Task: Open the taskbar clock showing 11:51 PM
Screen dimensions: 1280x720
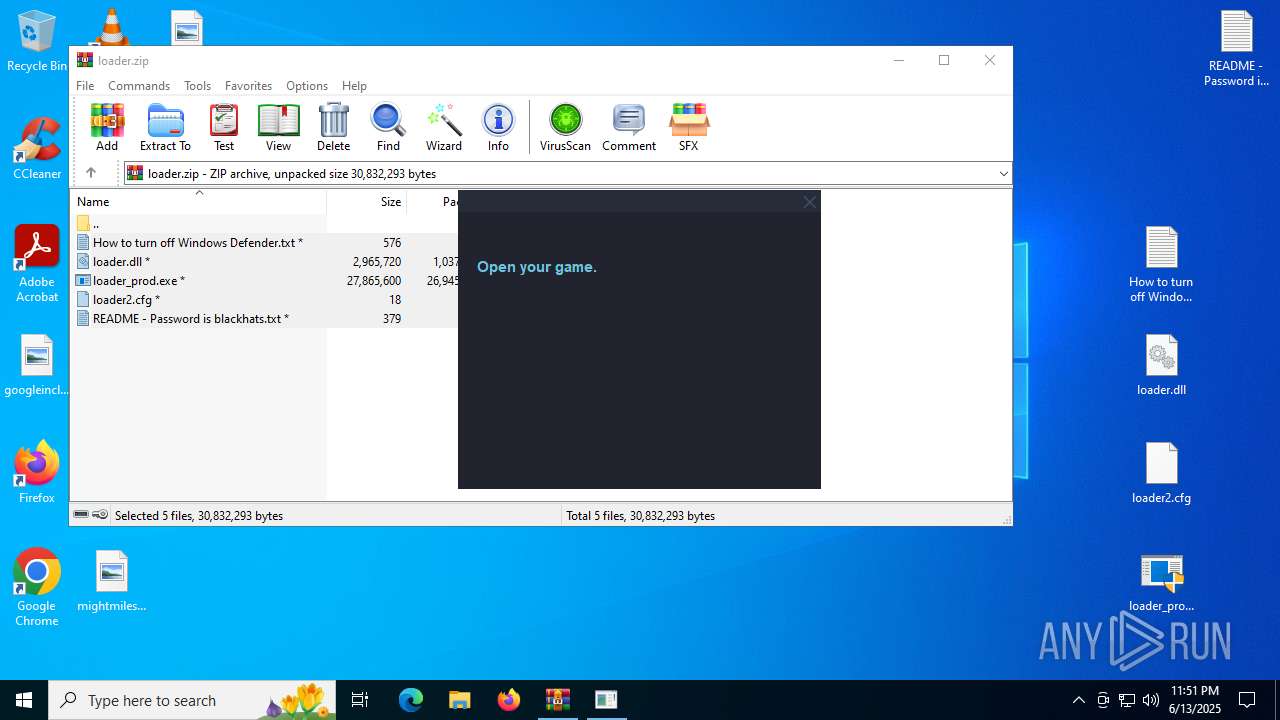Action: point(1194,700)
